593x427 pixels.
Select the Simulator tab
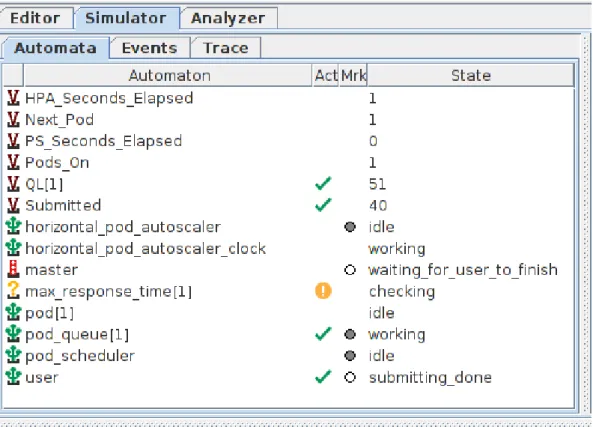coord(126,18)
